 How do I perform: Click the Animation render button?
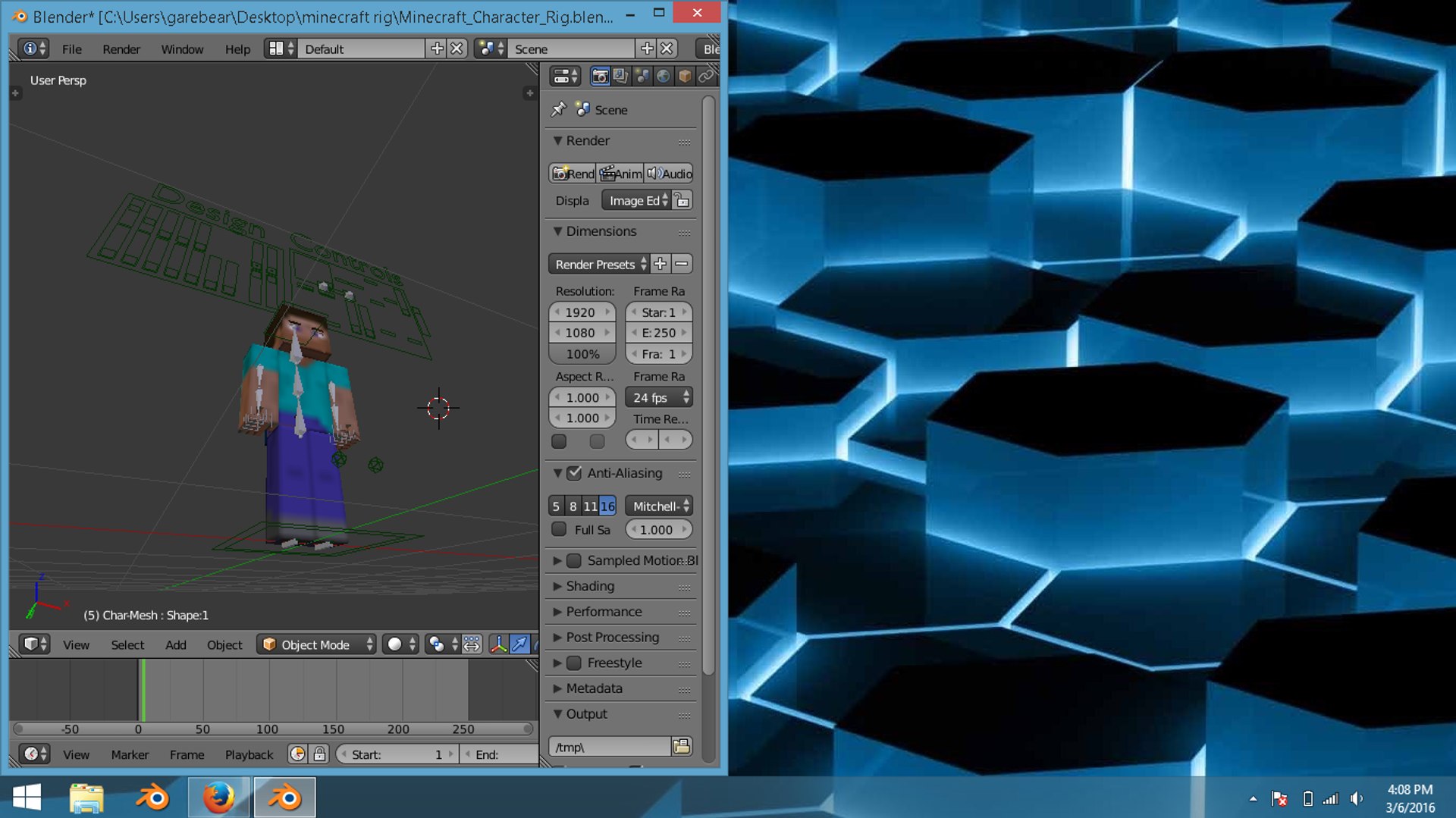620,173
